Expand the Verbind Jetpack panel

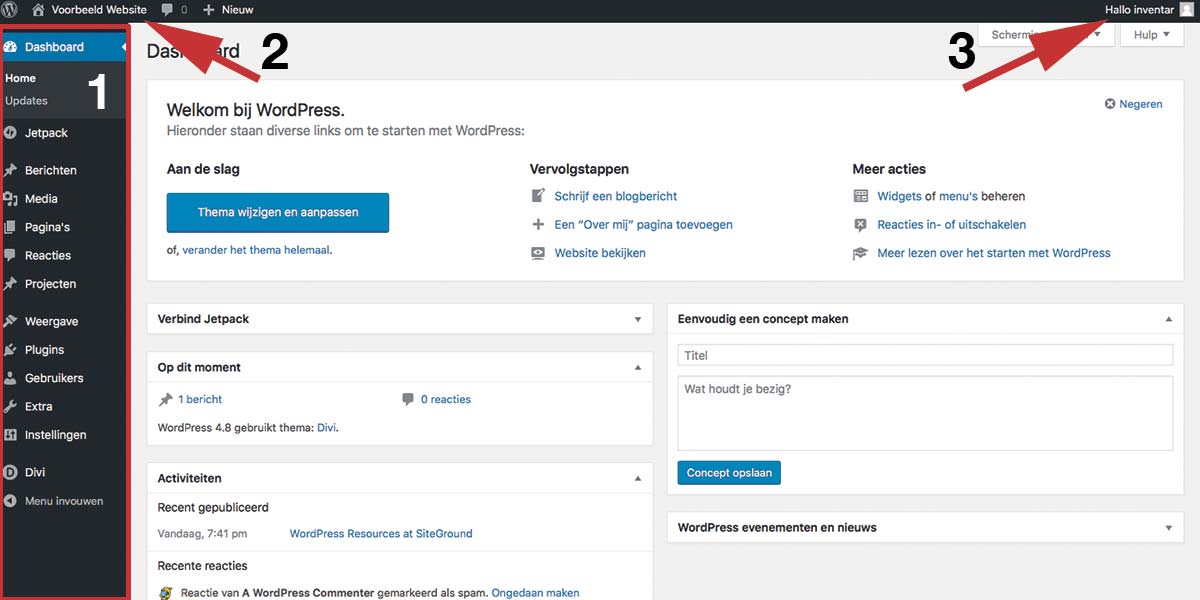pos(638,320)
